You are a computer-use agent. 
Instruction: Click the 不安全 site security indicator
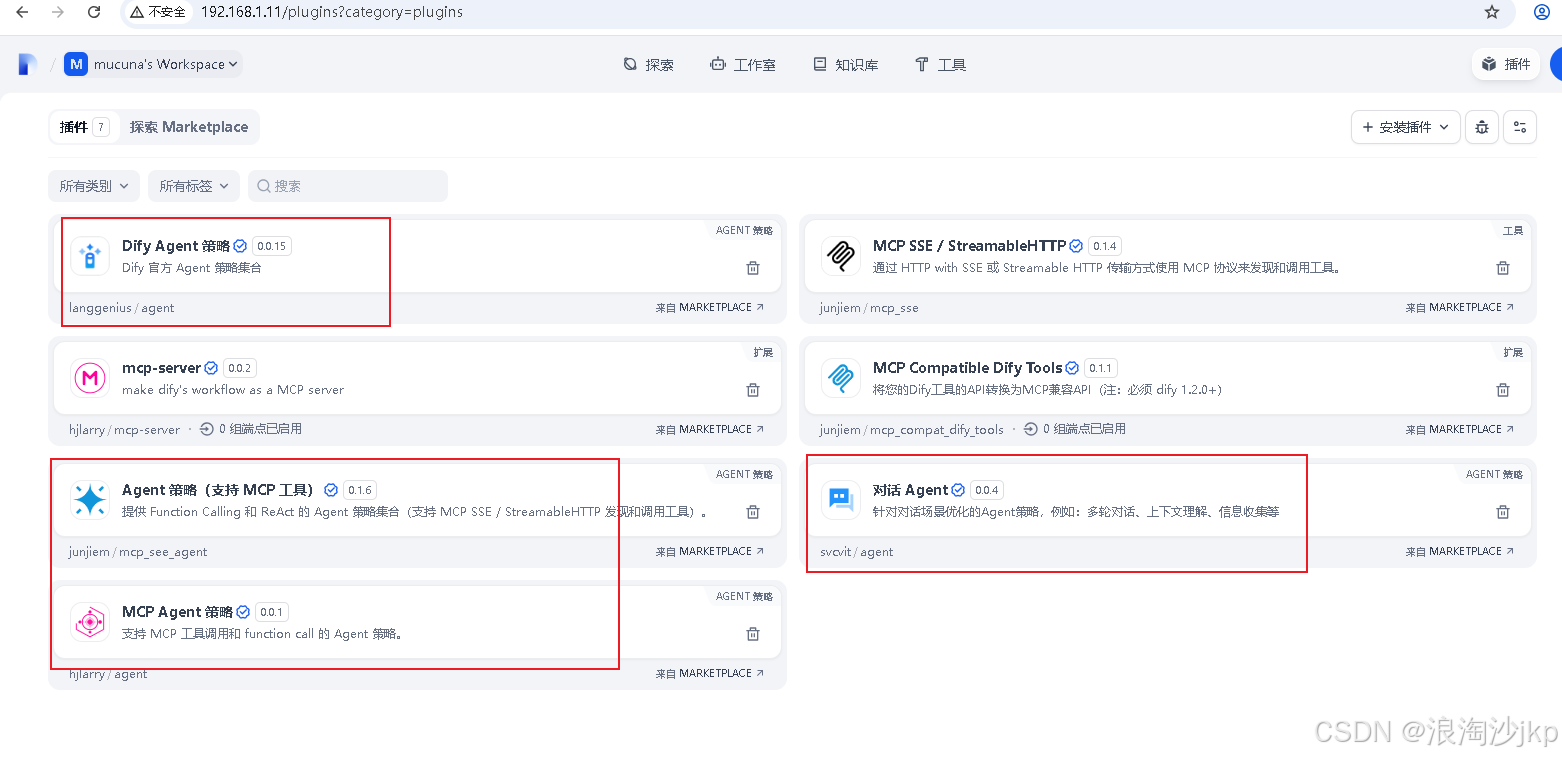click(159, 12)
